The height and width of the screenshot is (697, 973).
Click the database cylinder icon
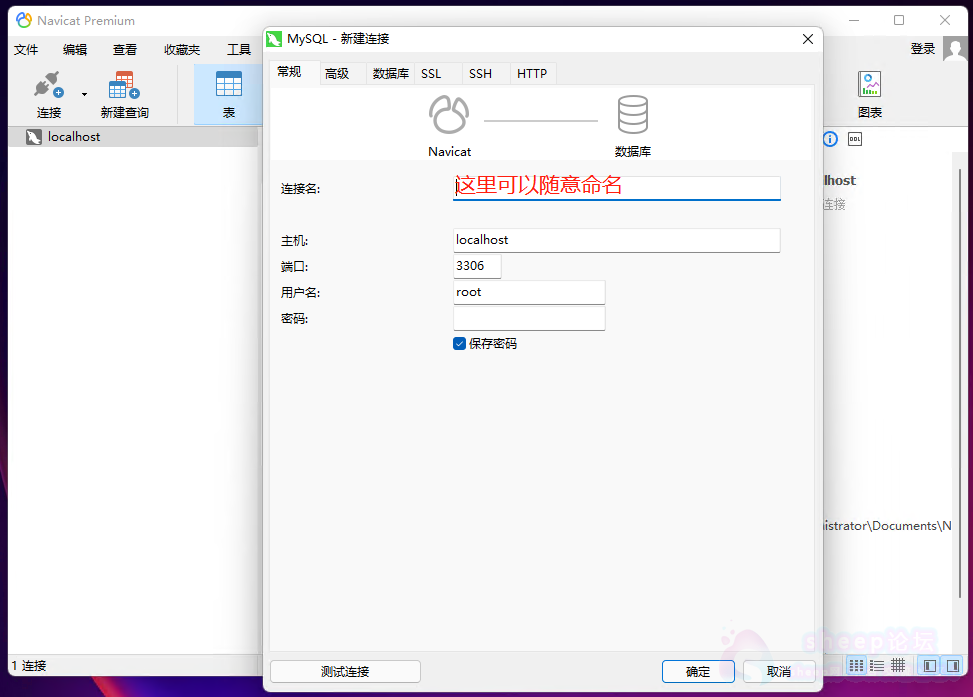633,114
